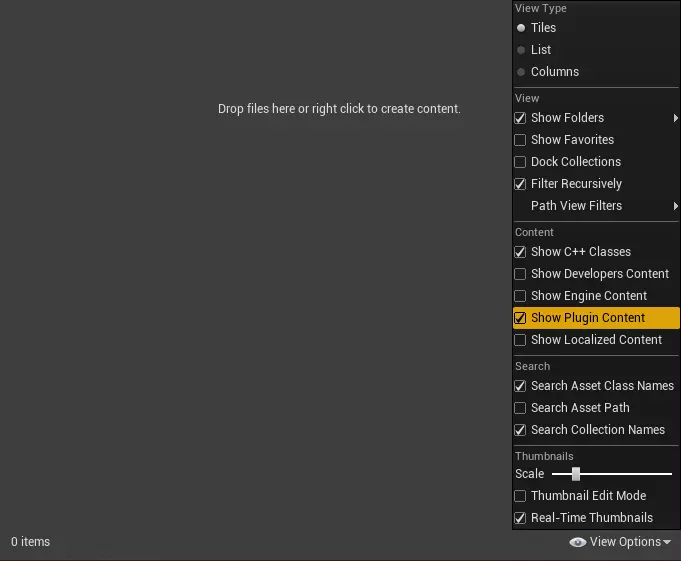Expand the Path View Filters submenu arrow
Image resolution: width=681 pixels, height=561 pixels.
(x=676, y=206)
